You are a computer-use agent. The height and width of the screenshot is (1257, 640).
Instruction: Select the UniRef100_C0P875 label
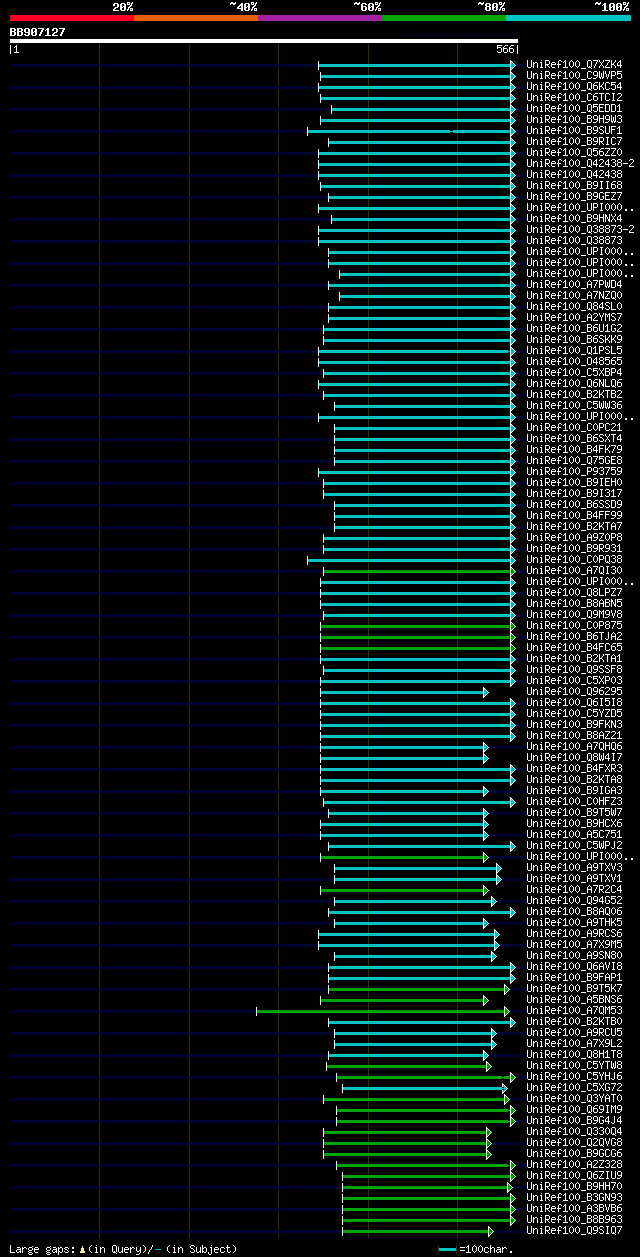pyautogui.click(x=574, y=626)
